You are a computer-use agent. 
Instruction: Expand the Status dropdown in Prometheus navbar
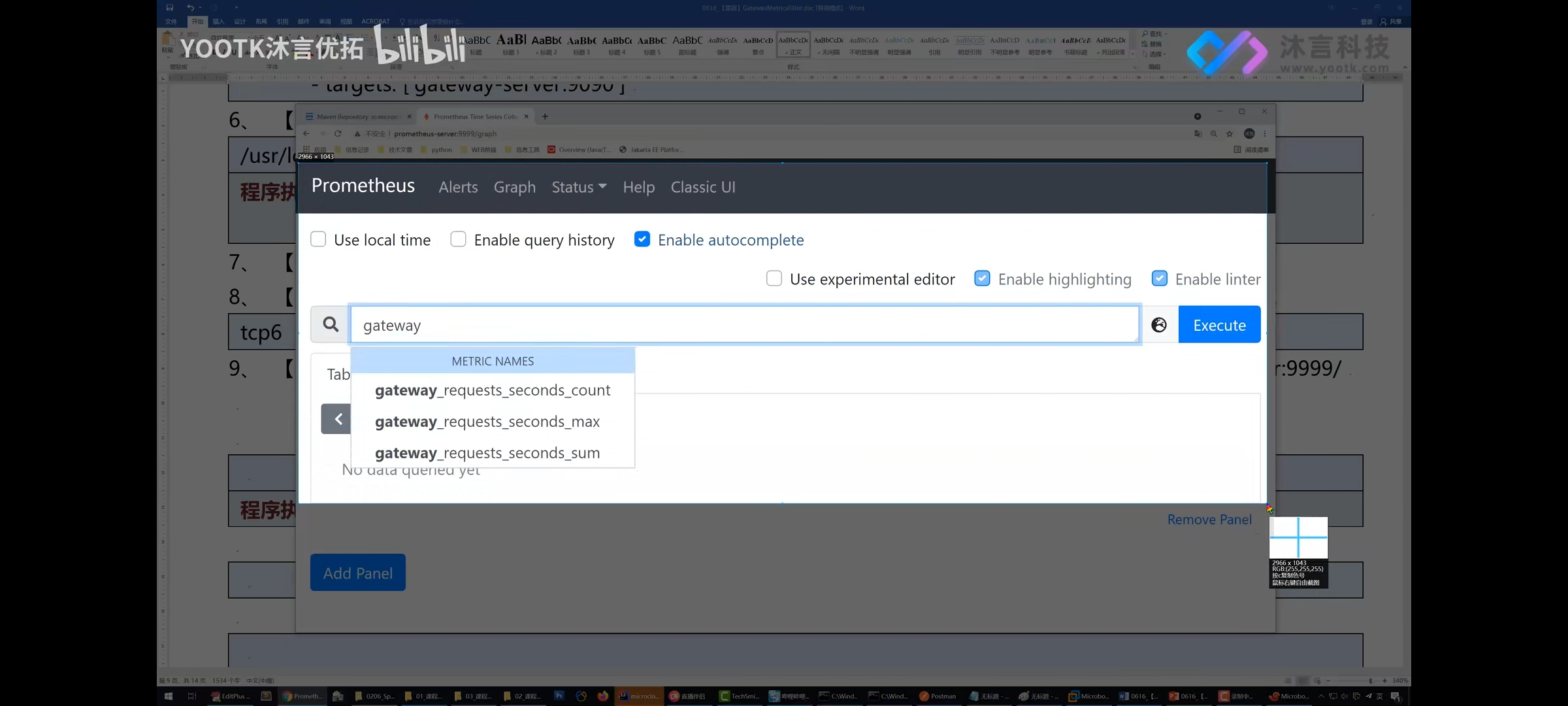tap(579, 187)
